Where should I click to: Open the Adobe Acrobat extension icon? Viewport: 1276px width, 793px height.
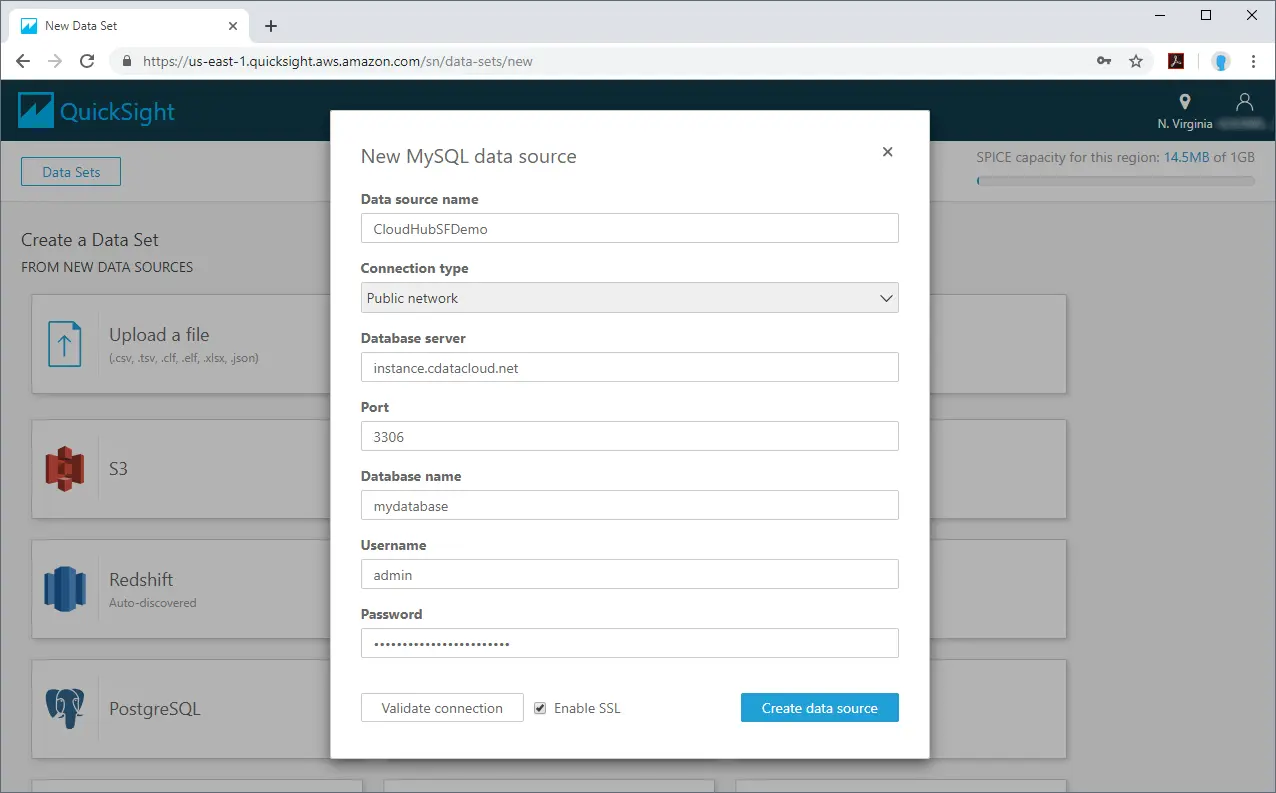(1176, 61)
